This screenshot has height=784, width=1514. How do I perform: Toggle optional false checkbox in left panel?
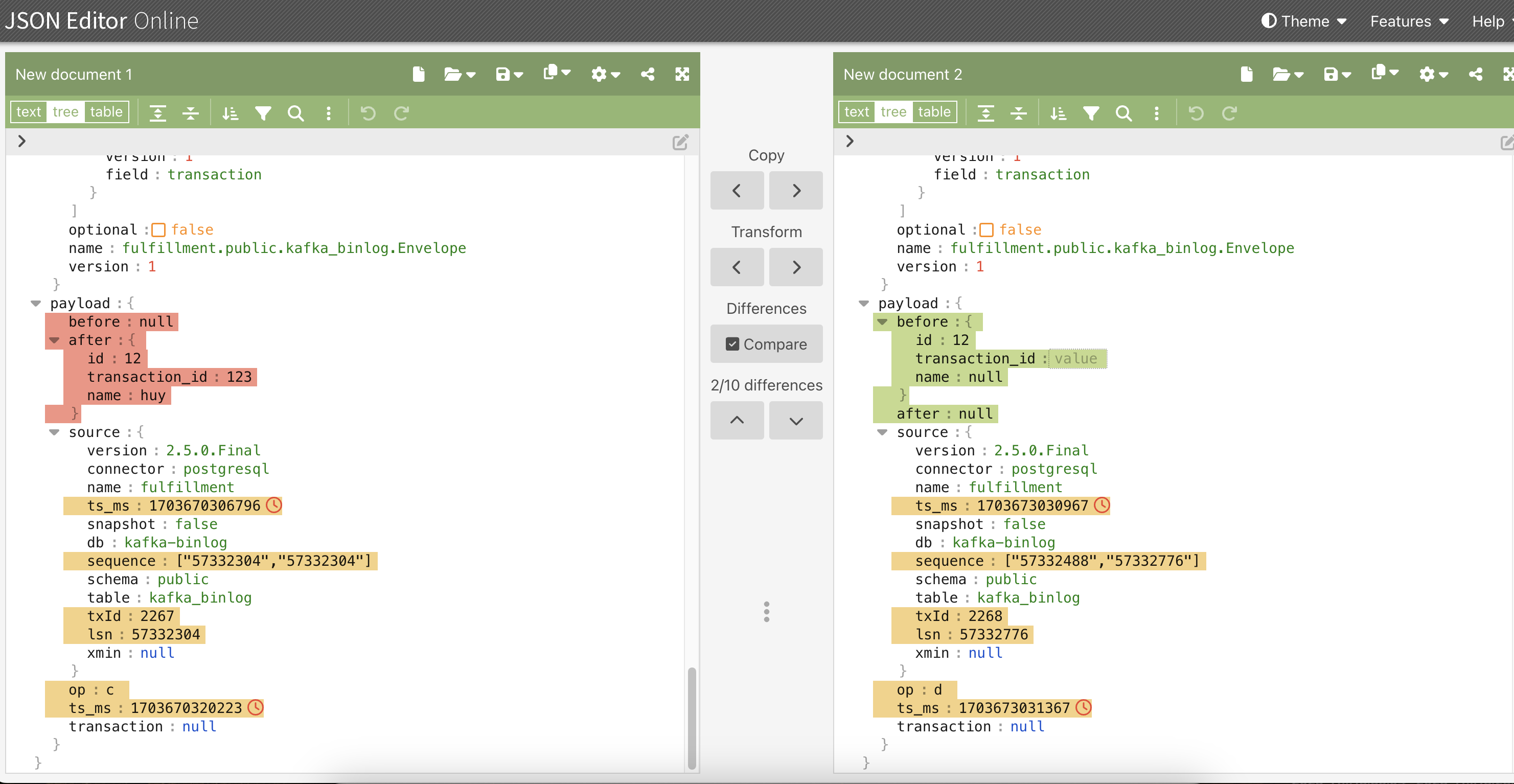coord(158,230)
